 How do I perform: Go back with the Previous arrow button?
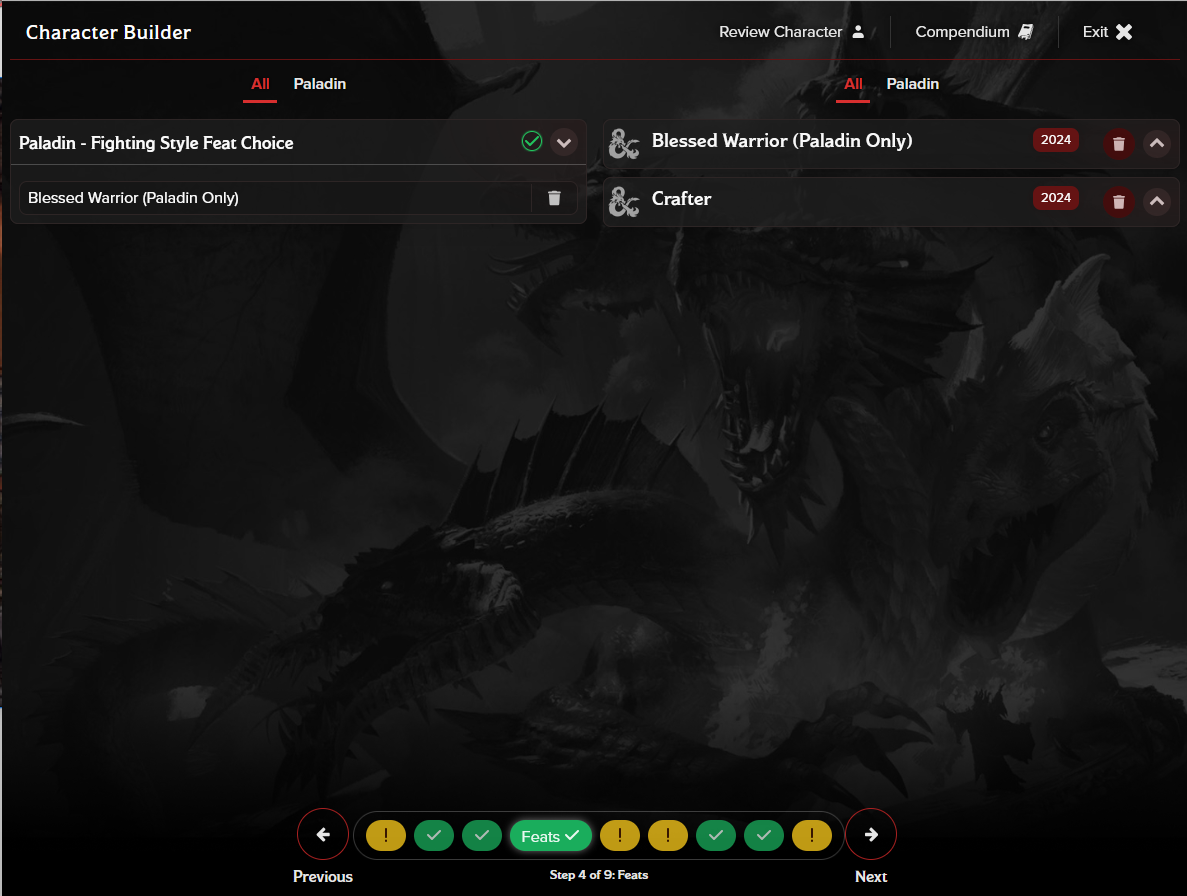pyautogui.click(x=323, y=834)
